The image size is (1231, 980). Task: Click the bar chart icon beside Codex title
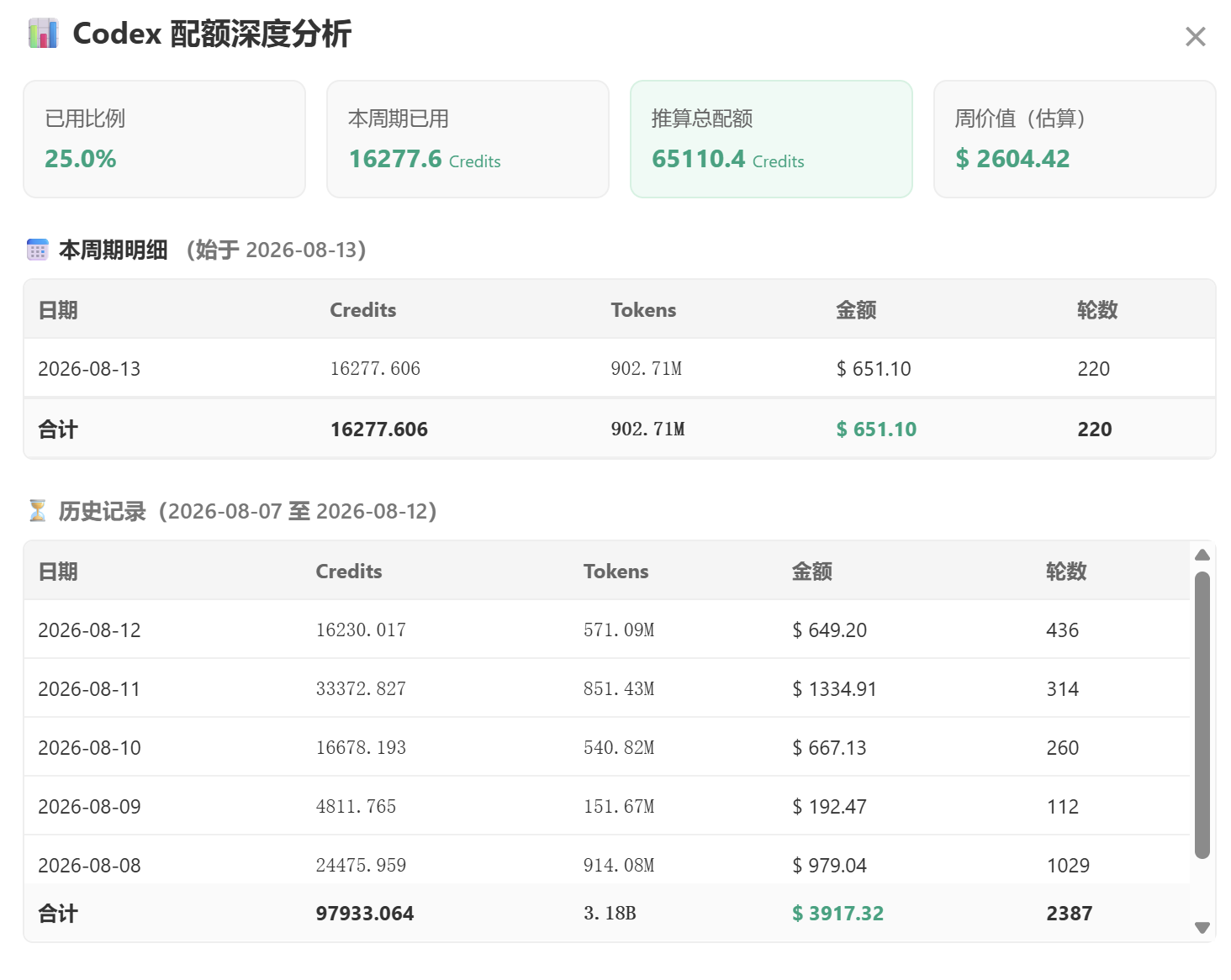(x=43, y=34)
